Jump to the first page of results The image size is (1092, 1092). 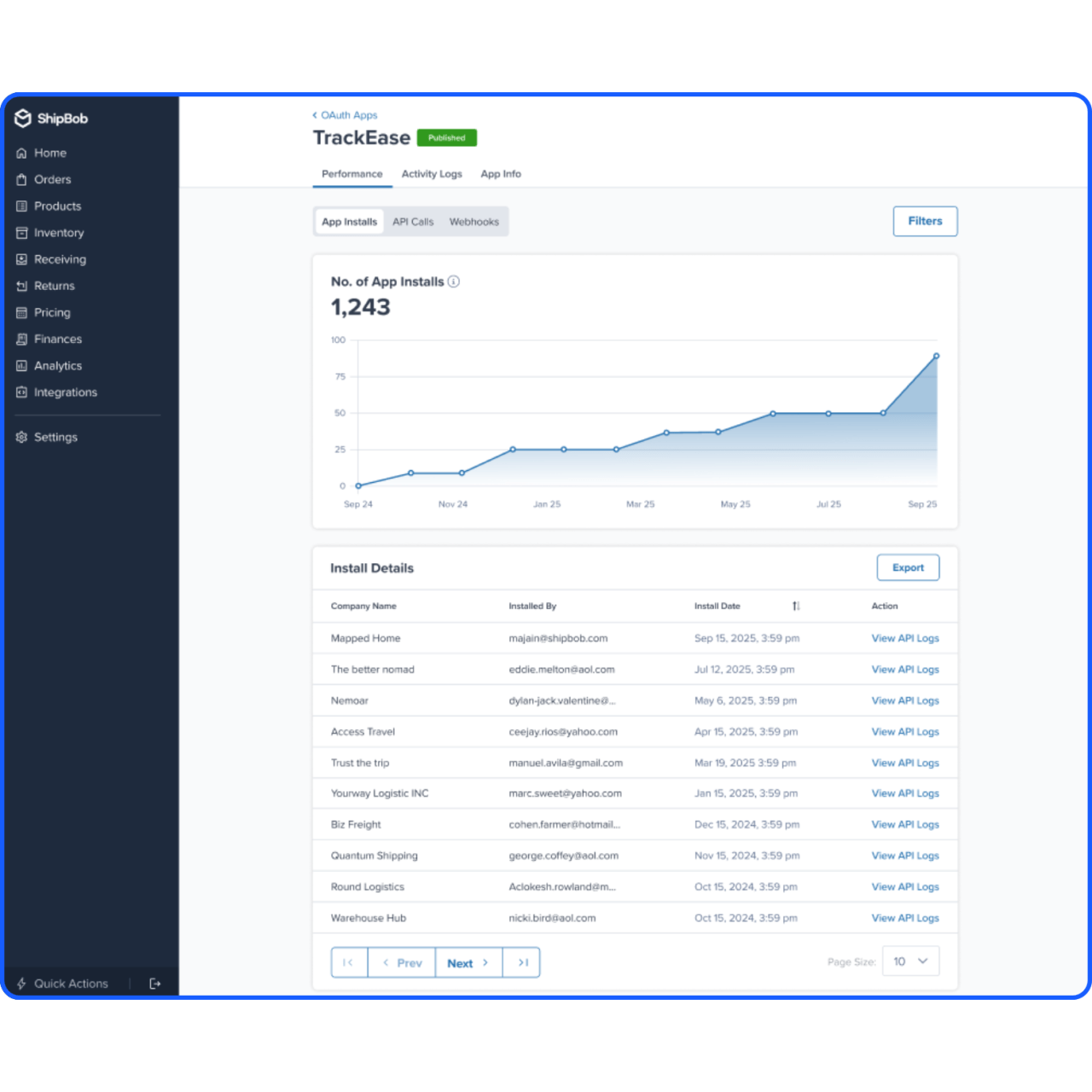[x=349, y=962]
